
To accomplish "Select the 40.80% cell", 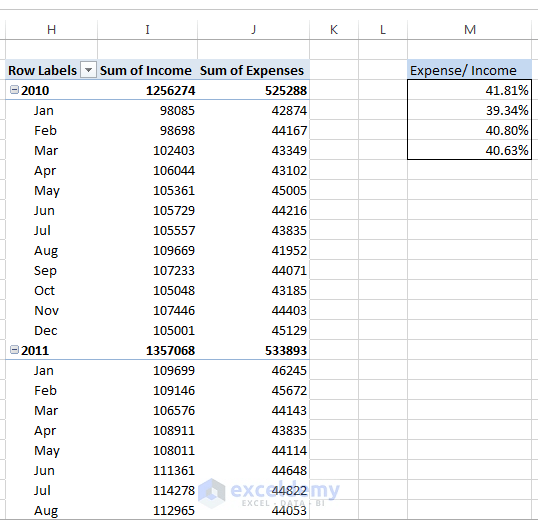I will point(470,130).
